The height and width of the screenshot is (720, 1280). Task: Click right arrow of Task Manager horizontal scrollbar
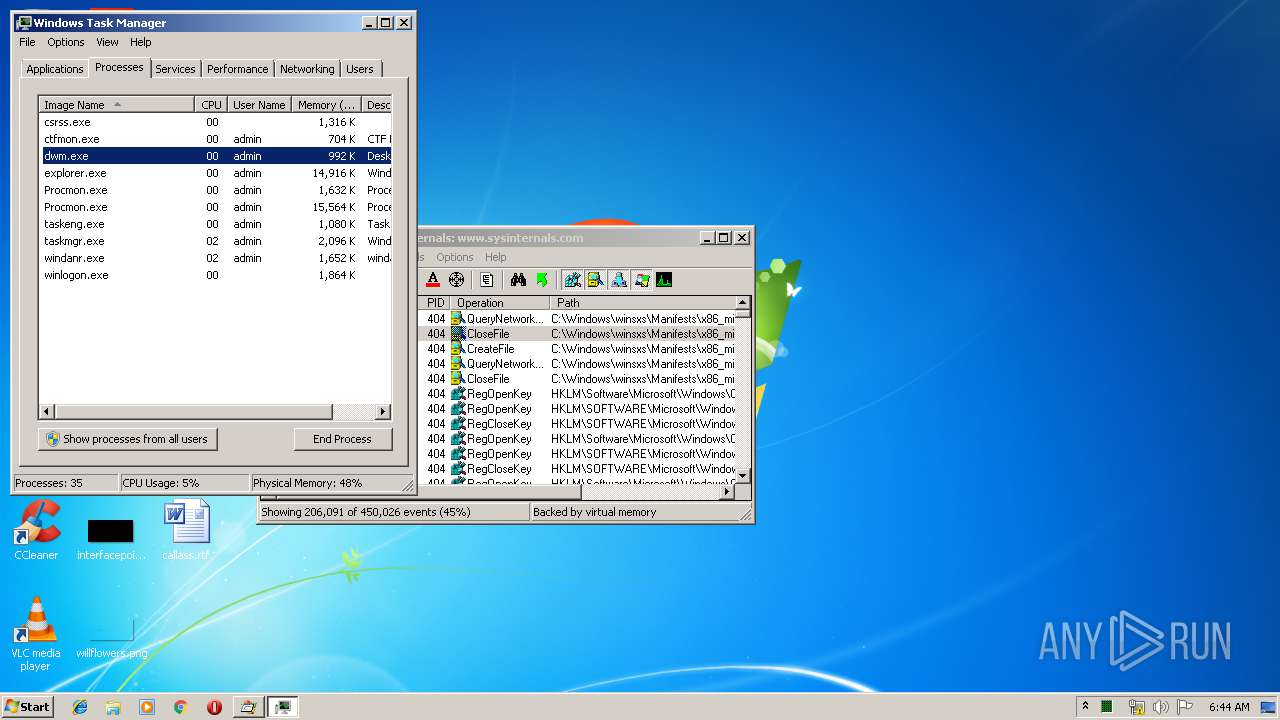click(383, 412)
